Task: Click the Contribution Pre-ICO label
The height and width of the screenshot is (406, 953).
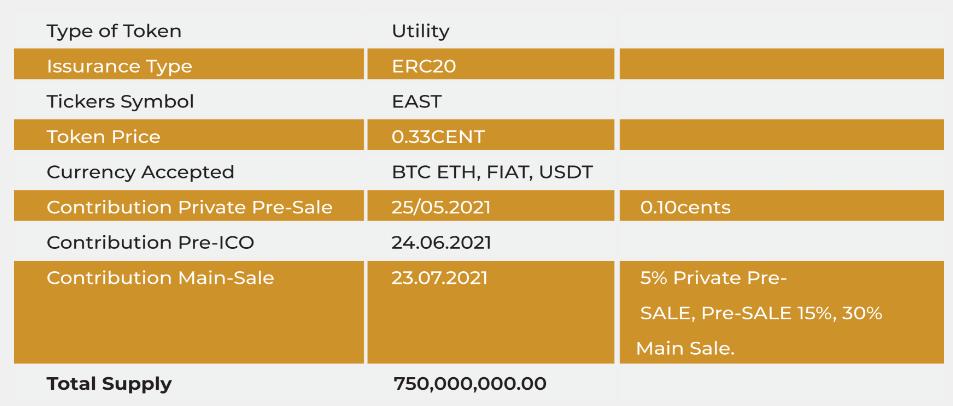Action: point(150,243)
